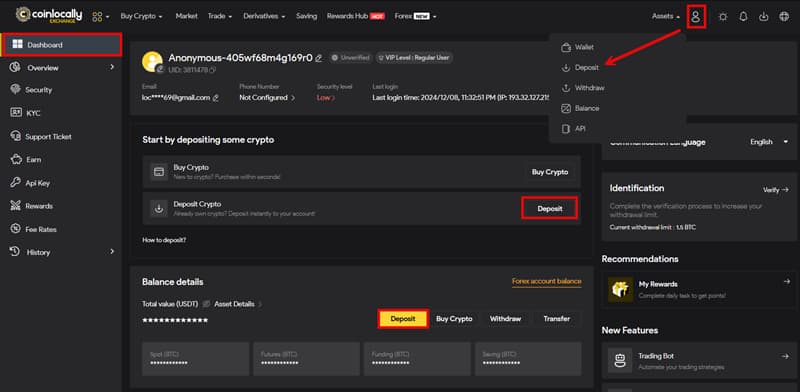The image size is (800, 392).
Task: Expand the Overview sidebar section
Action: tap(61, 67)
